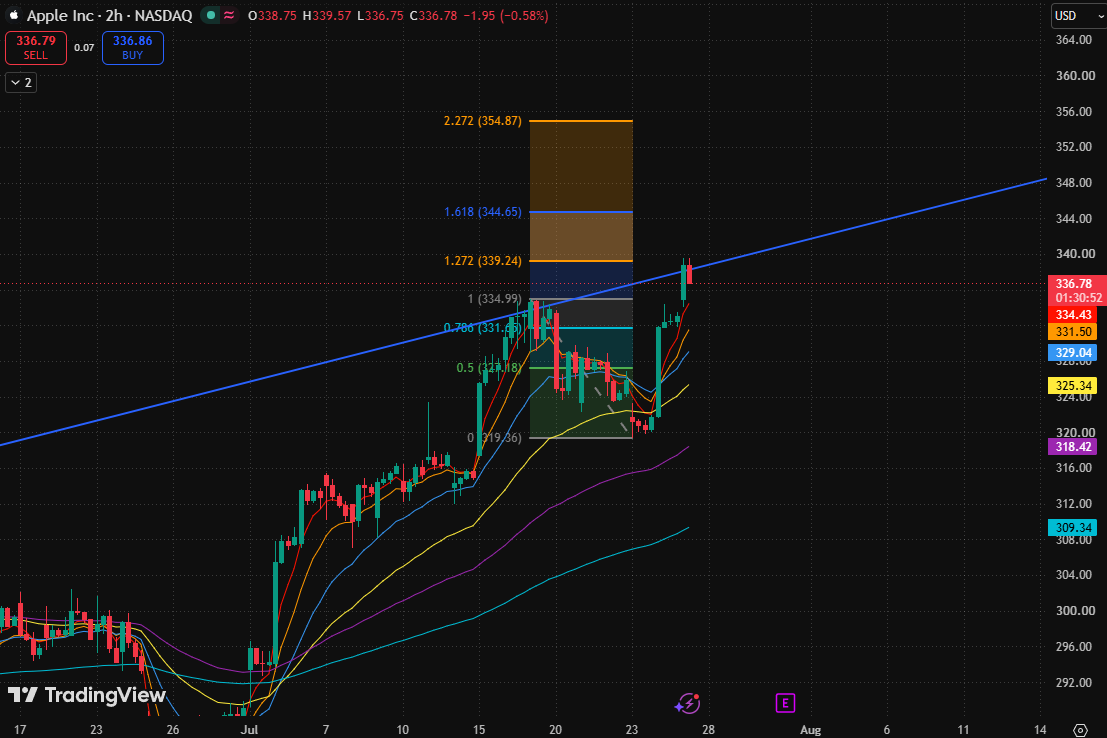Click the Aug label on time axis

(810, 730)
